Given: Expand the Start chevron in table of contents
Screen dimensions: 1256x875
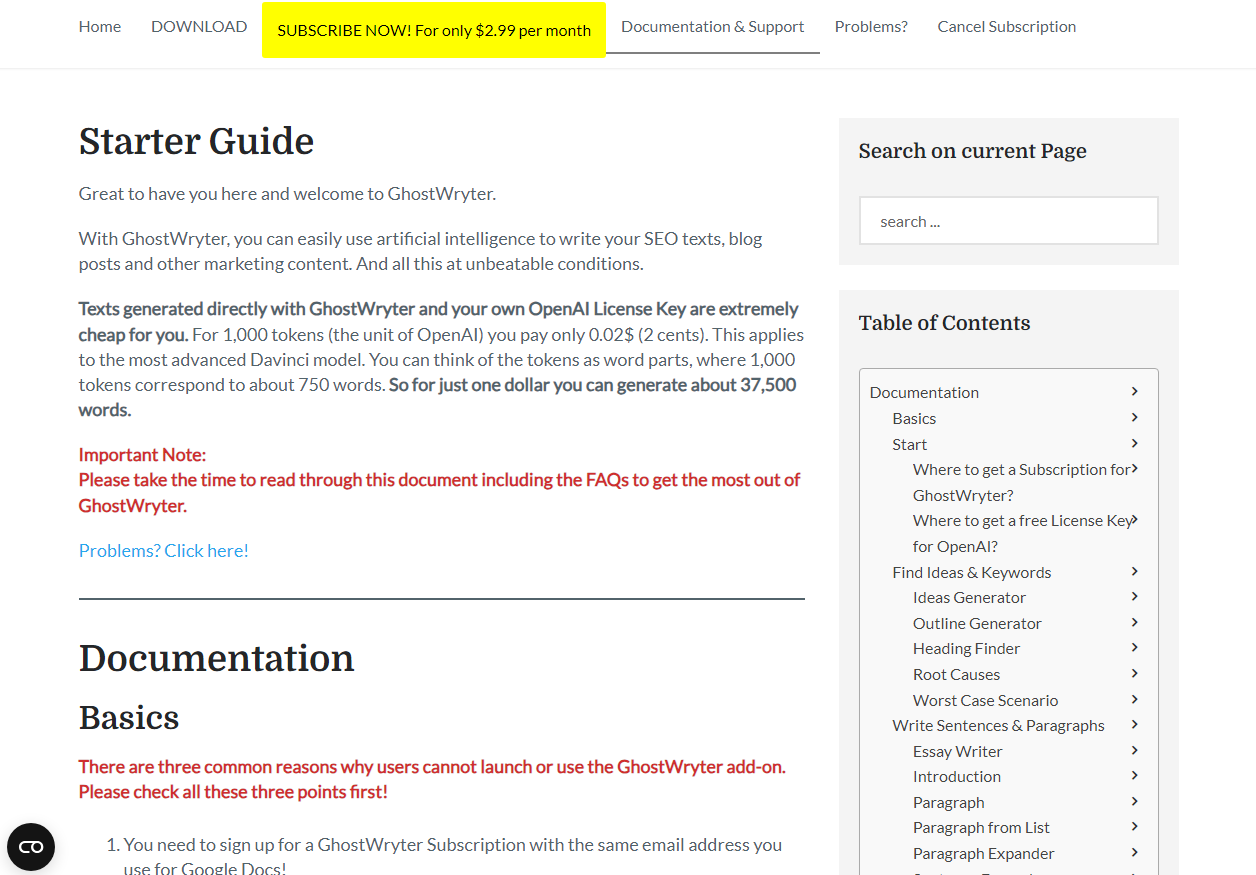Looking at the screenshot, I should coord(1135,443).
